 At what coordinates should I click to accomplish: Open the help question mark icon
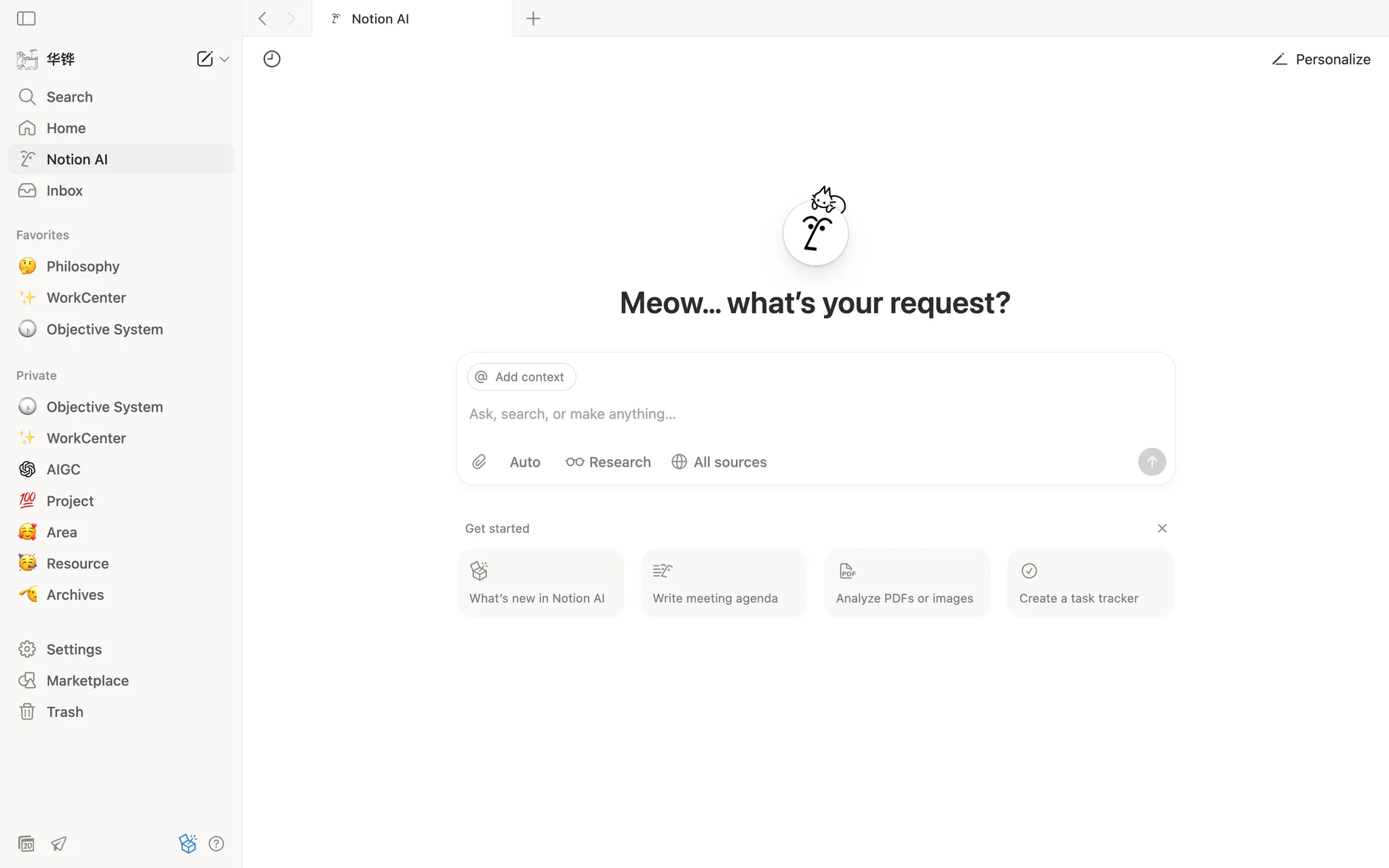(x=216, y=844)
